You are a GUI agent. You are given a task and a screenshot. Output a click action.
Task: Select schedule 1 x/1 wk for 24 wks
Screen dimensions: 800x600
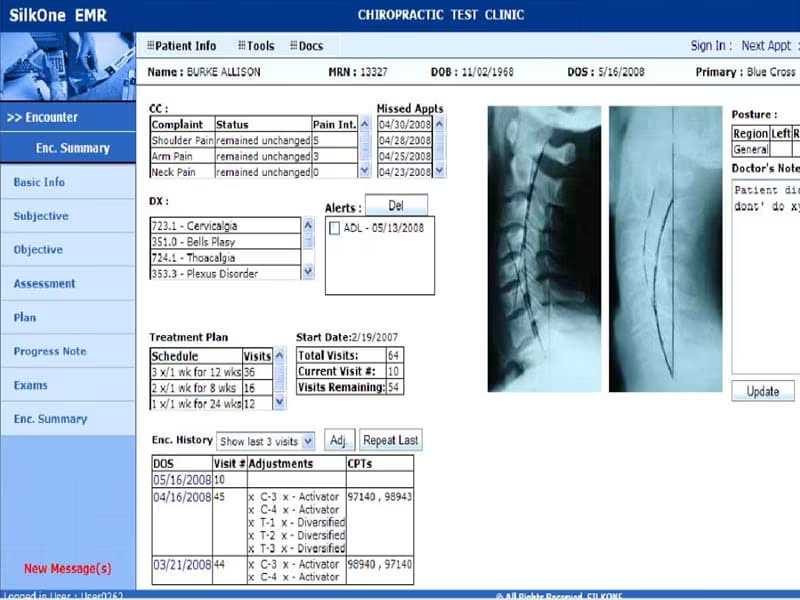pyautogui.click(x=212, y=403)
